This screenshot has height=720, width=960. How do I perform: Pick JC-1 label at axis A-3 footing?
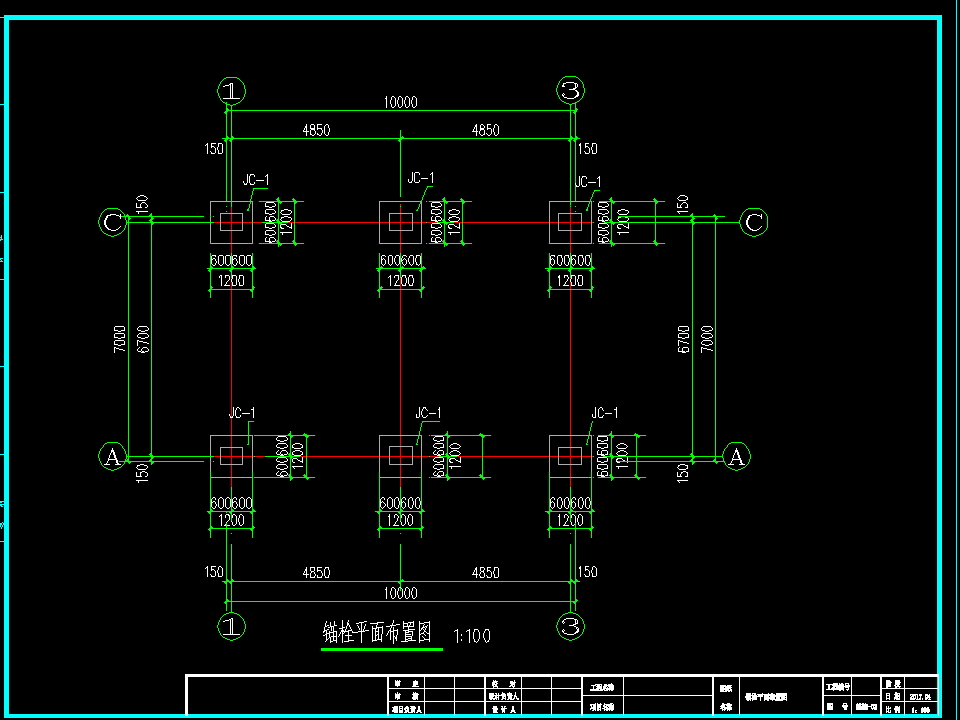[x=605, y=413]
